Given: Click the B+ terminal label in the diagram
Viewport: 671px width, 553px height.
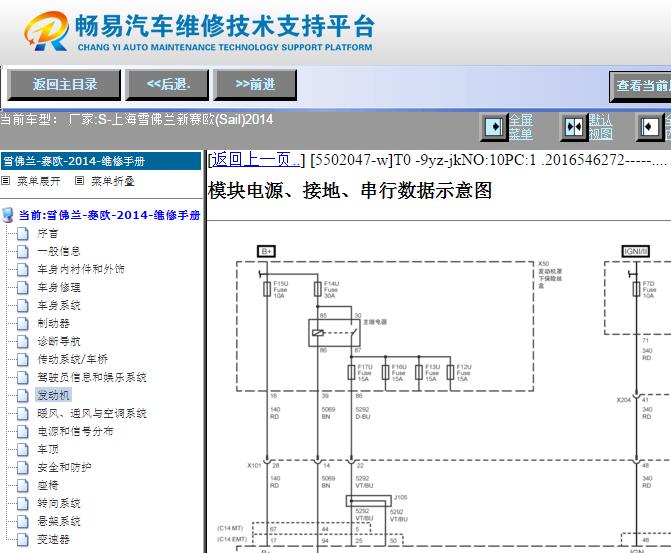Looking at the screenshot, I should pos(266,251).
